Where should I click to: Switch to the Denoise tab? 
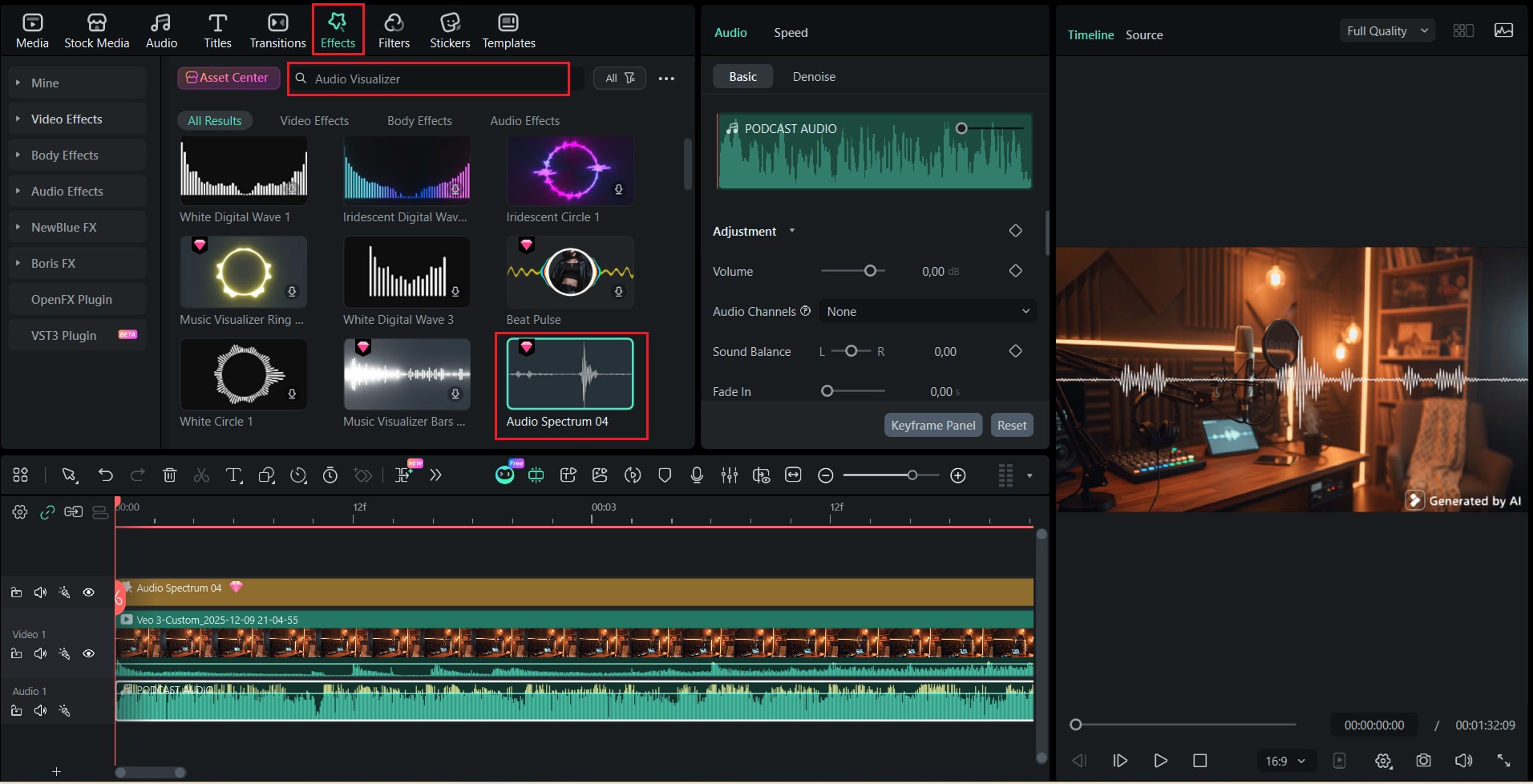point(813,76)
